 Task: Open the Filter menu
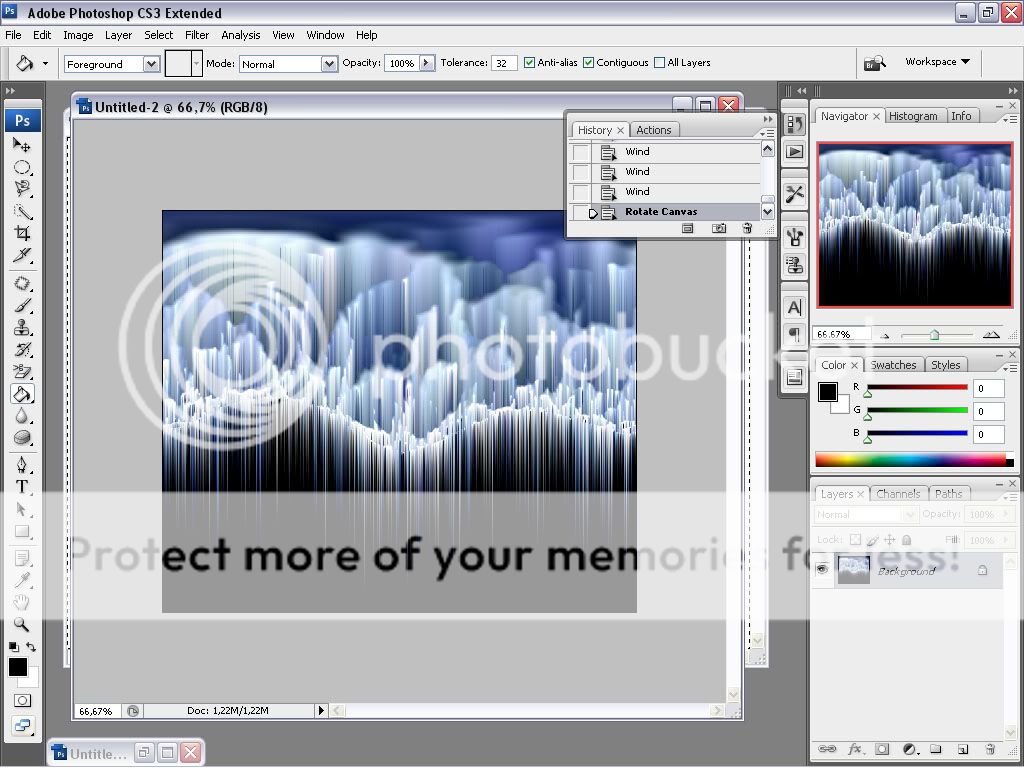(197, 35)
